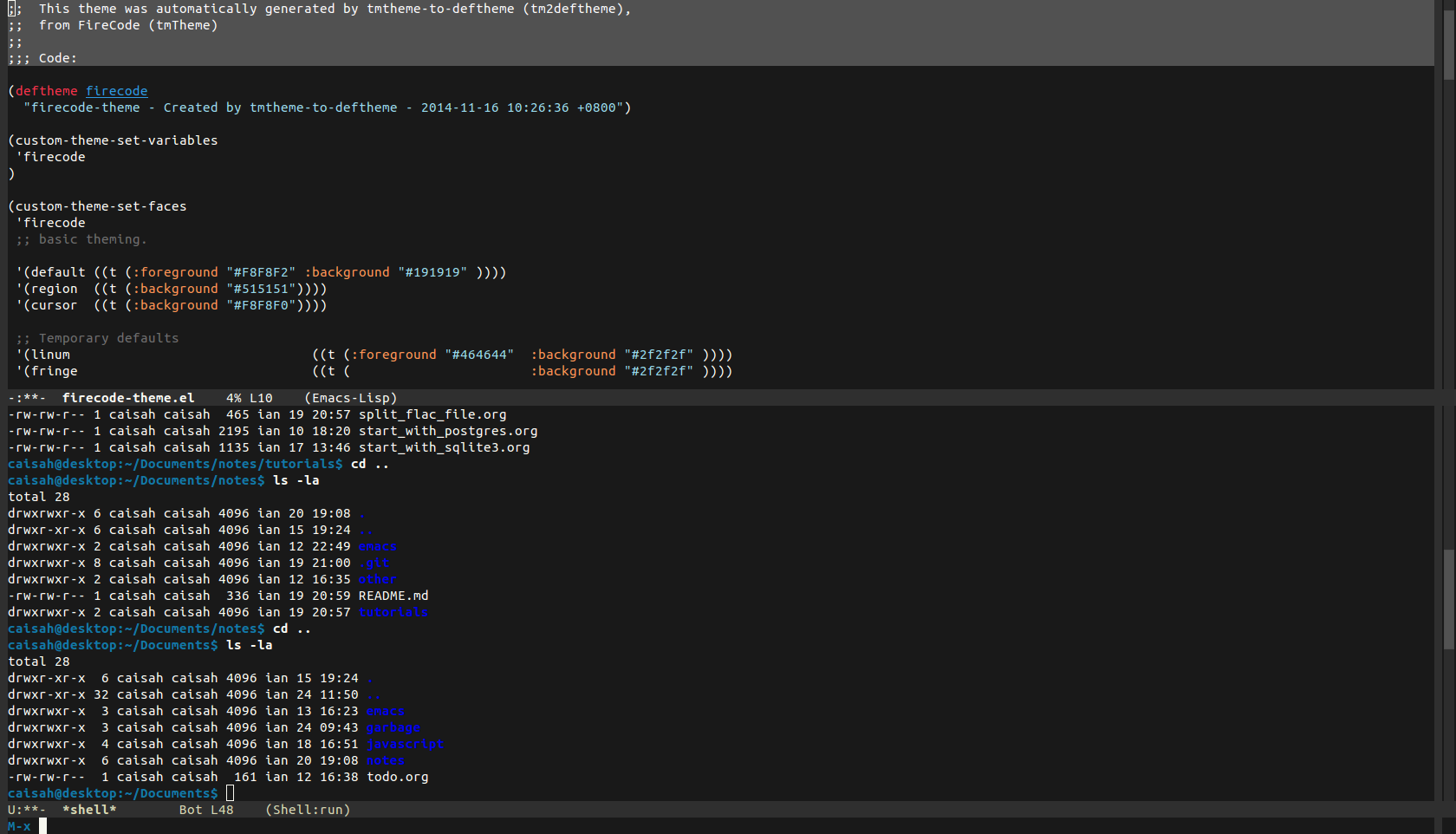Click the '(linum face entry
Image resolution: width=1456 pixels, height=834 pixels.
pyautogui.click(x=42, y=355)
